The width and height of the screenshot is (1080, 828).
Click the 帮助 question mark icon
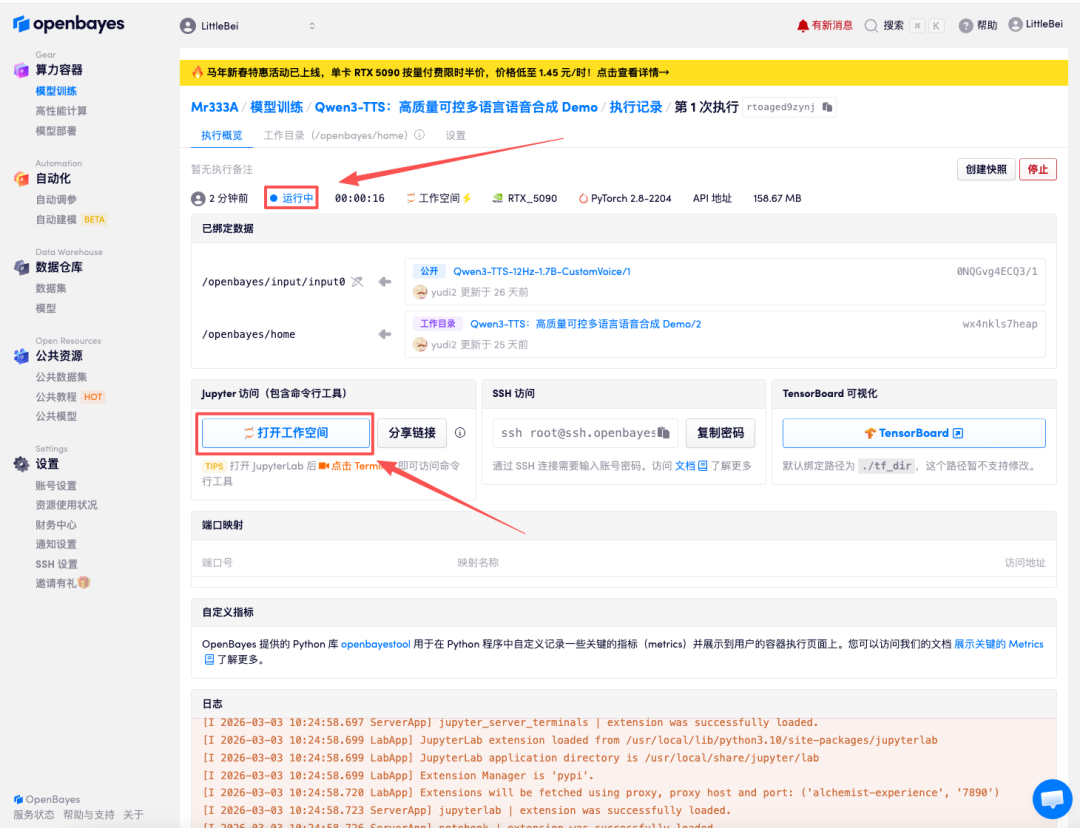(966, 25)
